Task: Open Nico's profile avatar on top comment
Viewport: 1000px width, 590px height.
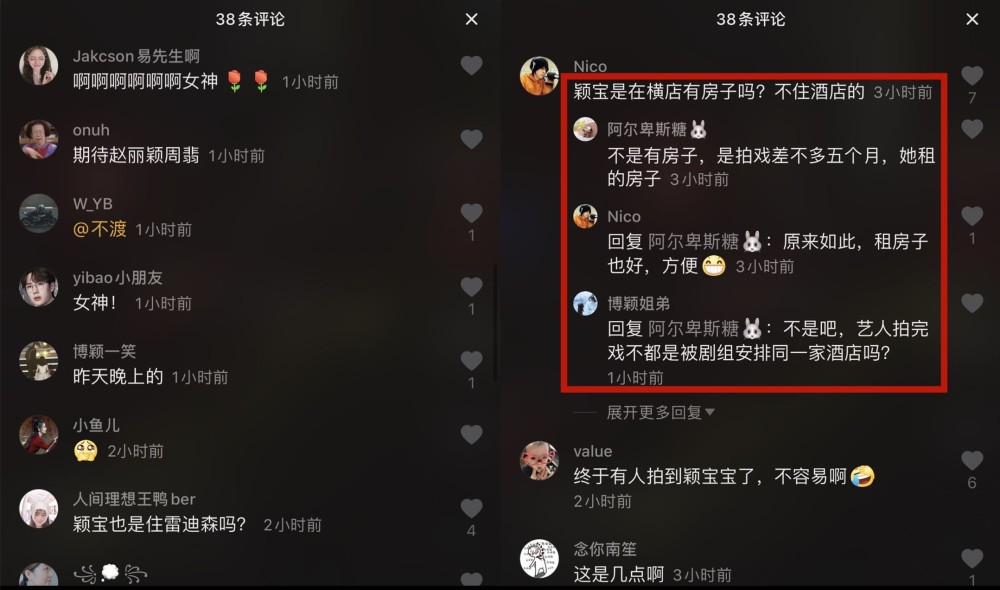Action: [540, 75]
